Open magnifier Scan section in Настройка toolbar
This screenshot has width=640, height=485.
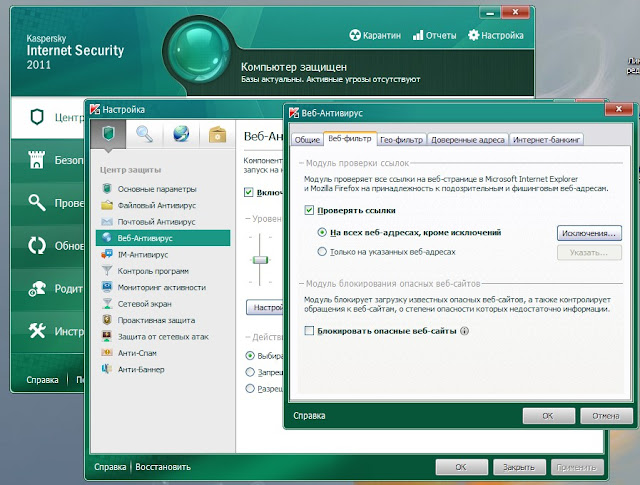[x=144, y=133]
